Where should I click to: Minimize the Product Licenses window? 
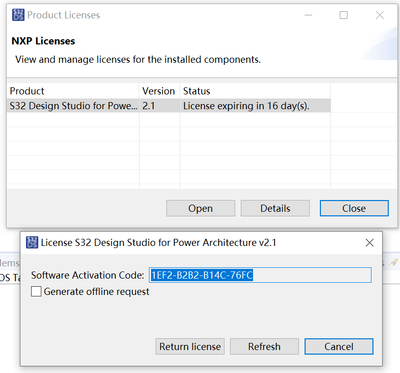click(x=308, y=15)
